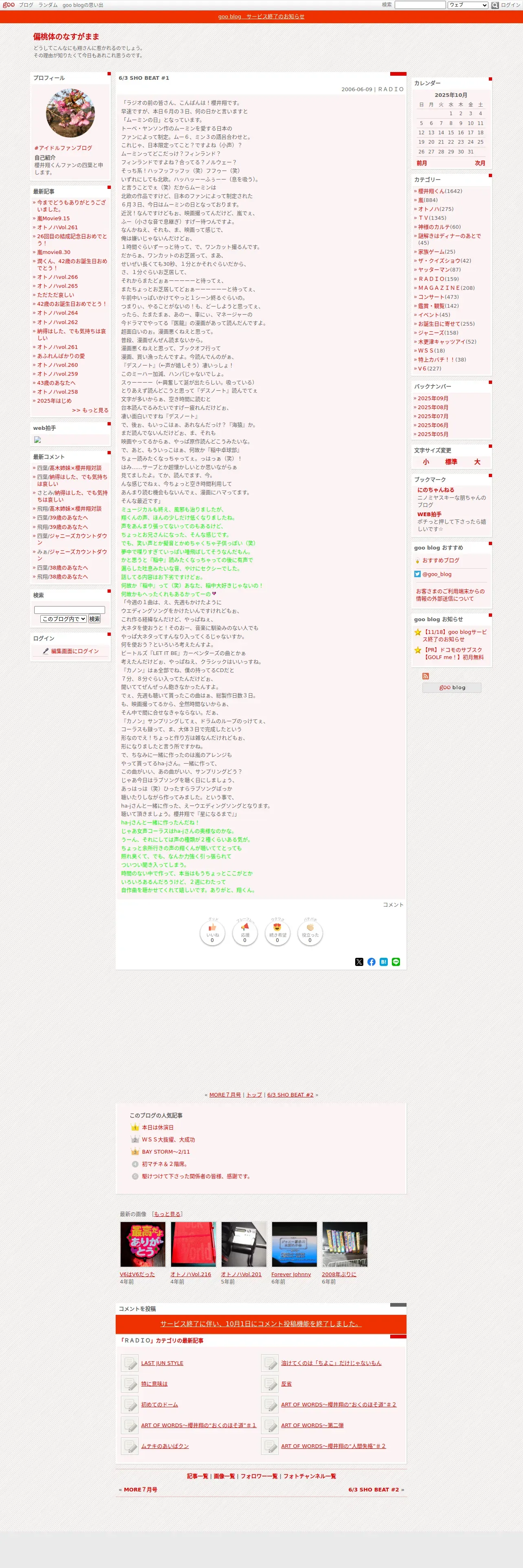This screenshot has width=523, height=1568.
Task: Click the cherry blossom profile photo
Action: tap(70, 113)
